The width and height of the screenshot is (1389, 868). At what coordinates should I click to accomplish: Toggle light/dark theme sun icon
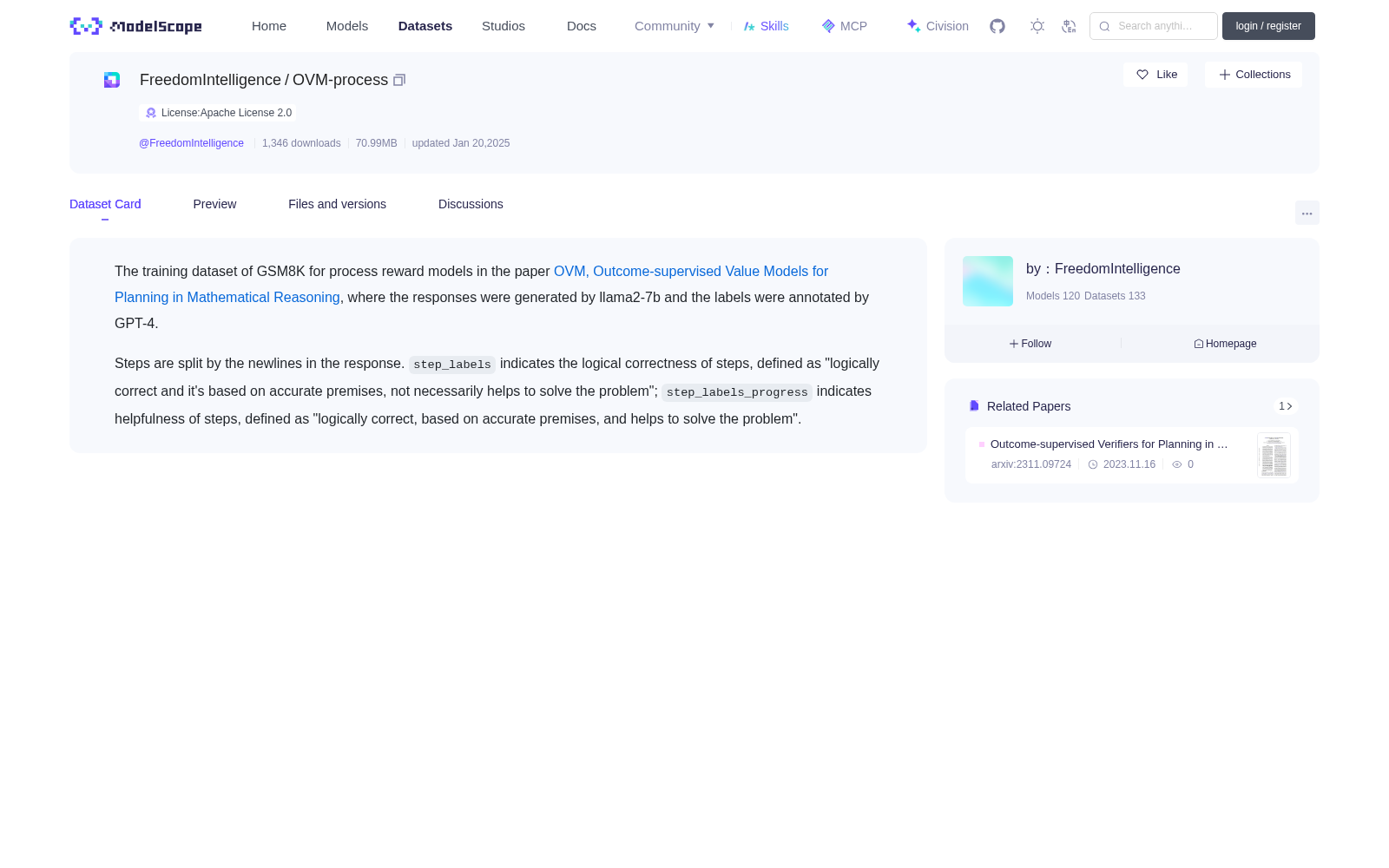[1037, 26]
